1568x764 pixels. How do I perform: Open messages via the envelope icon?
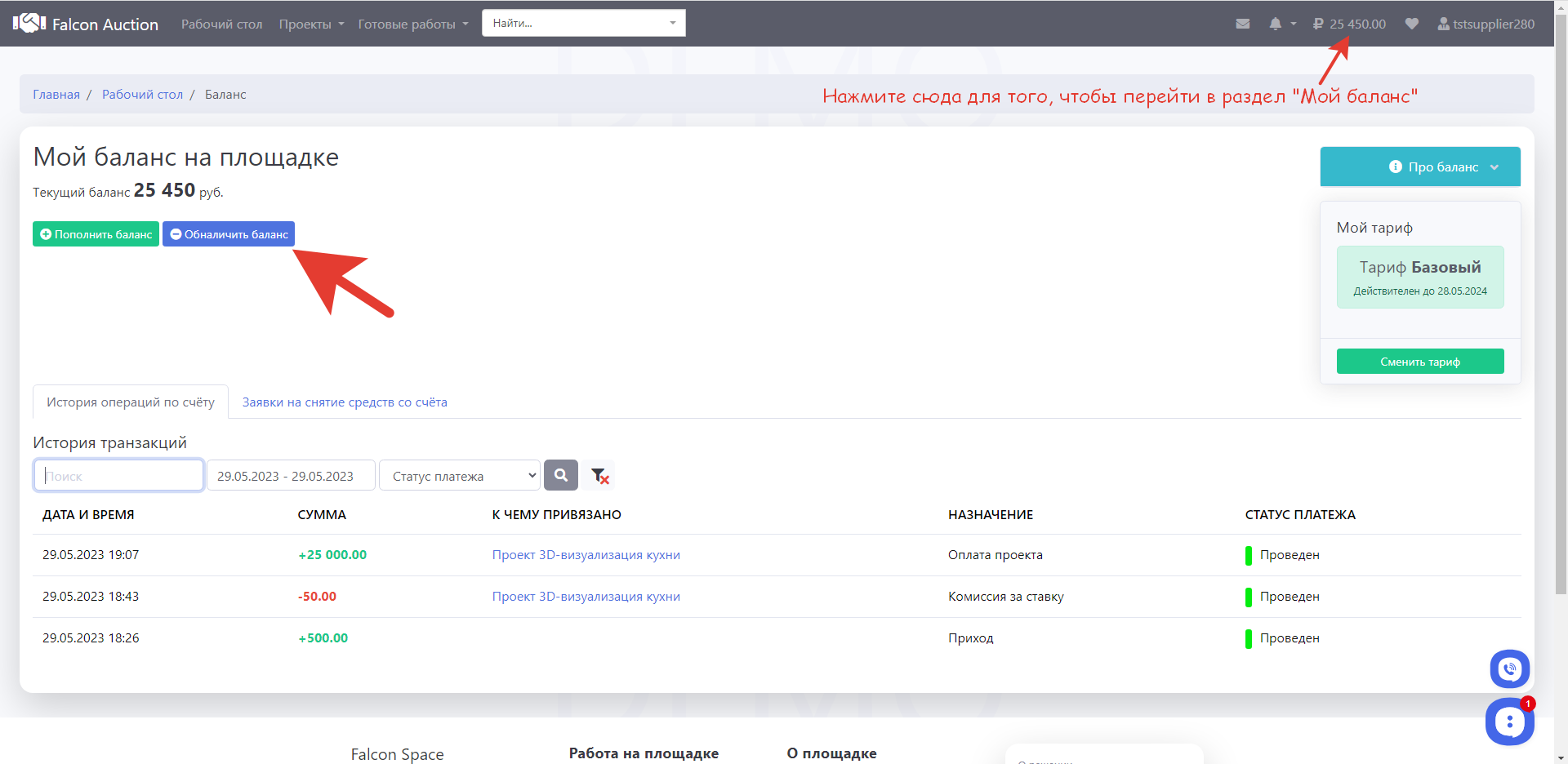pyautogui.click(x=1242, y=24)
